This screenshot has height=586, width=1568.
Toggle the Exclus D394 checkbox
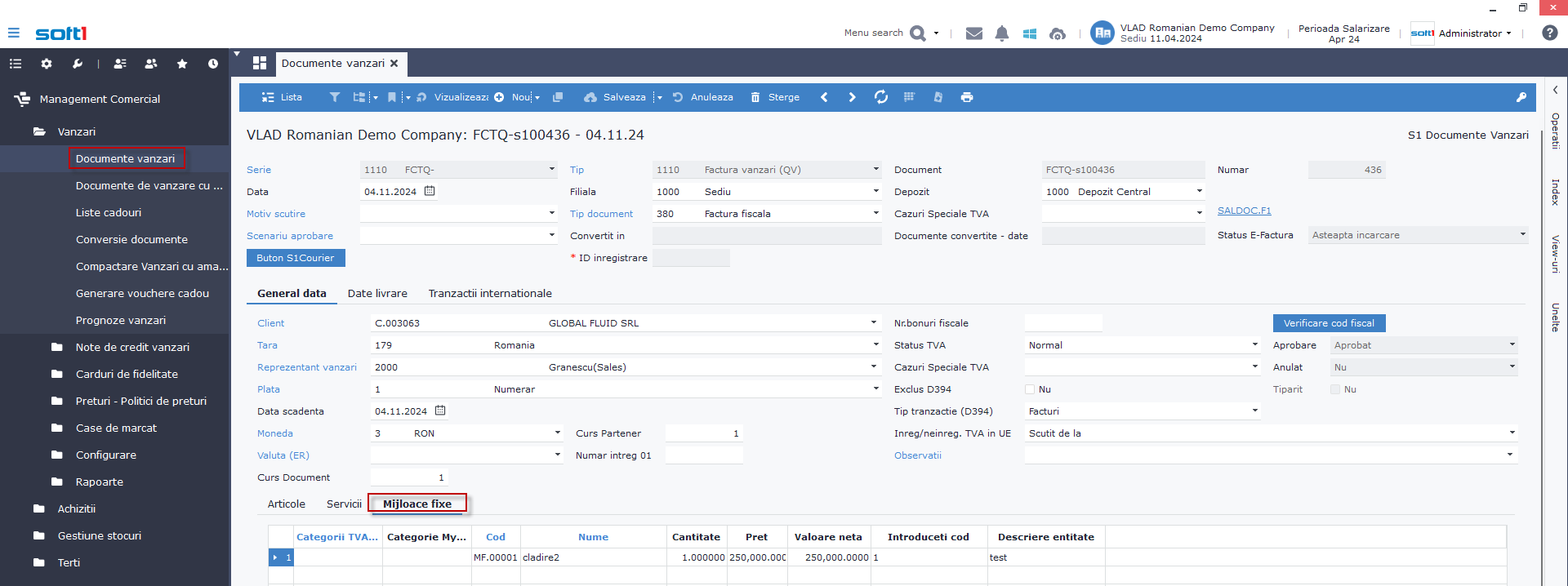1030,389
